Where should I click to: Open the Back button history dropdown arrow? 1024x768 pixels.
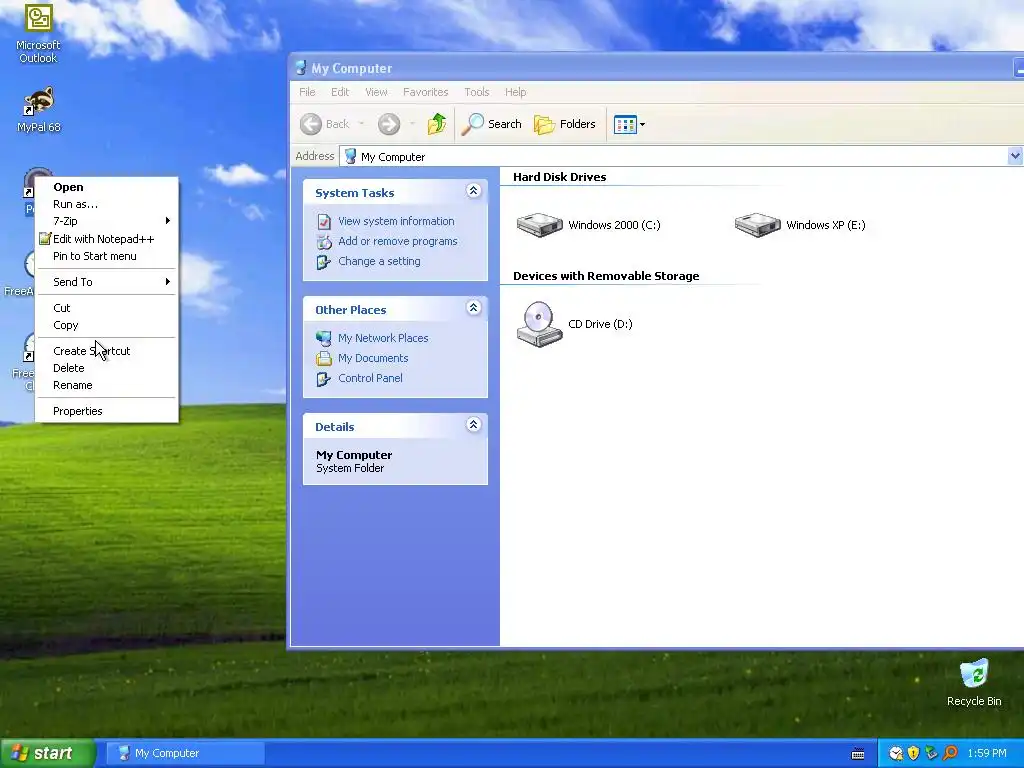(x=361, y=124)
